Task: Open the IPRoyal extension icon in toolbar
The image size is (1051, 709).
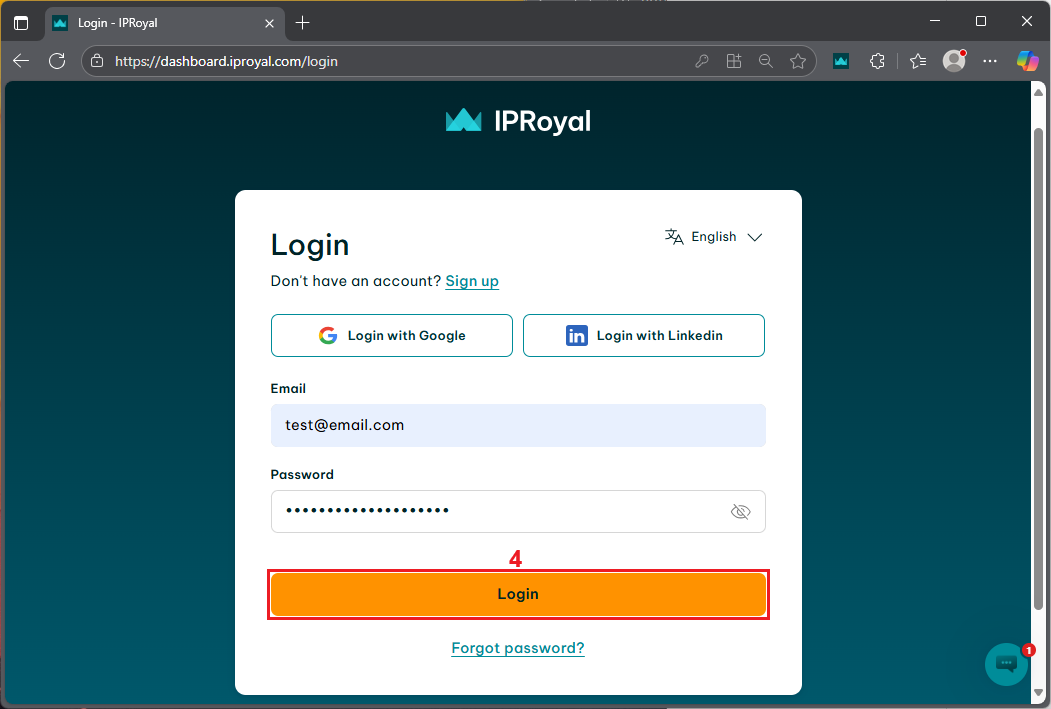Action: click(841, 61)
